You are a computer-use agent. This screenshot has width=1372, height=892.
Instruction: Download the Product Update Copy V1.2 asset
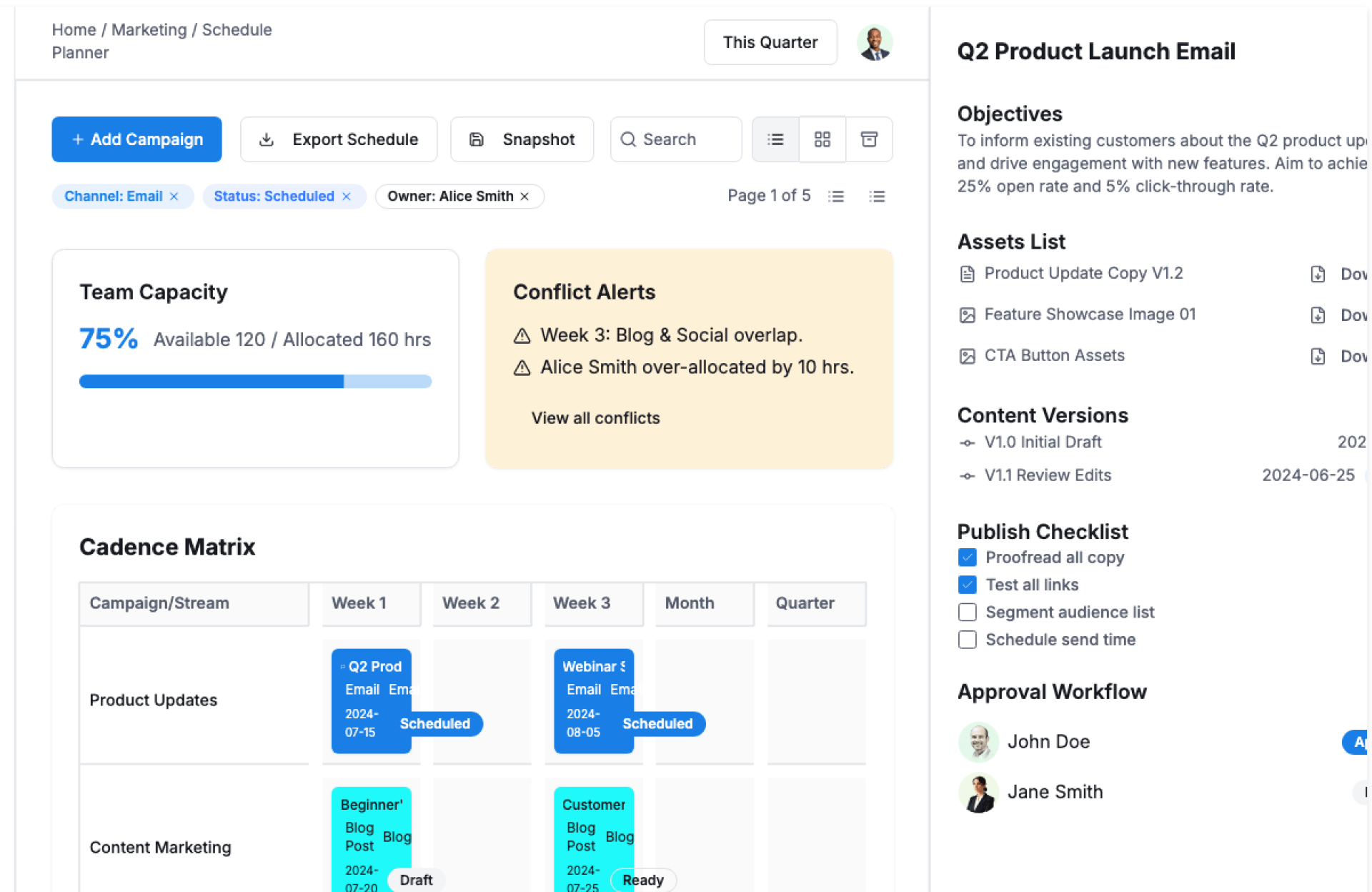click(1319, 274)
